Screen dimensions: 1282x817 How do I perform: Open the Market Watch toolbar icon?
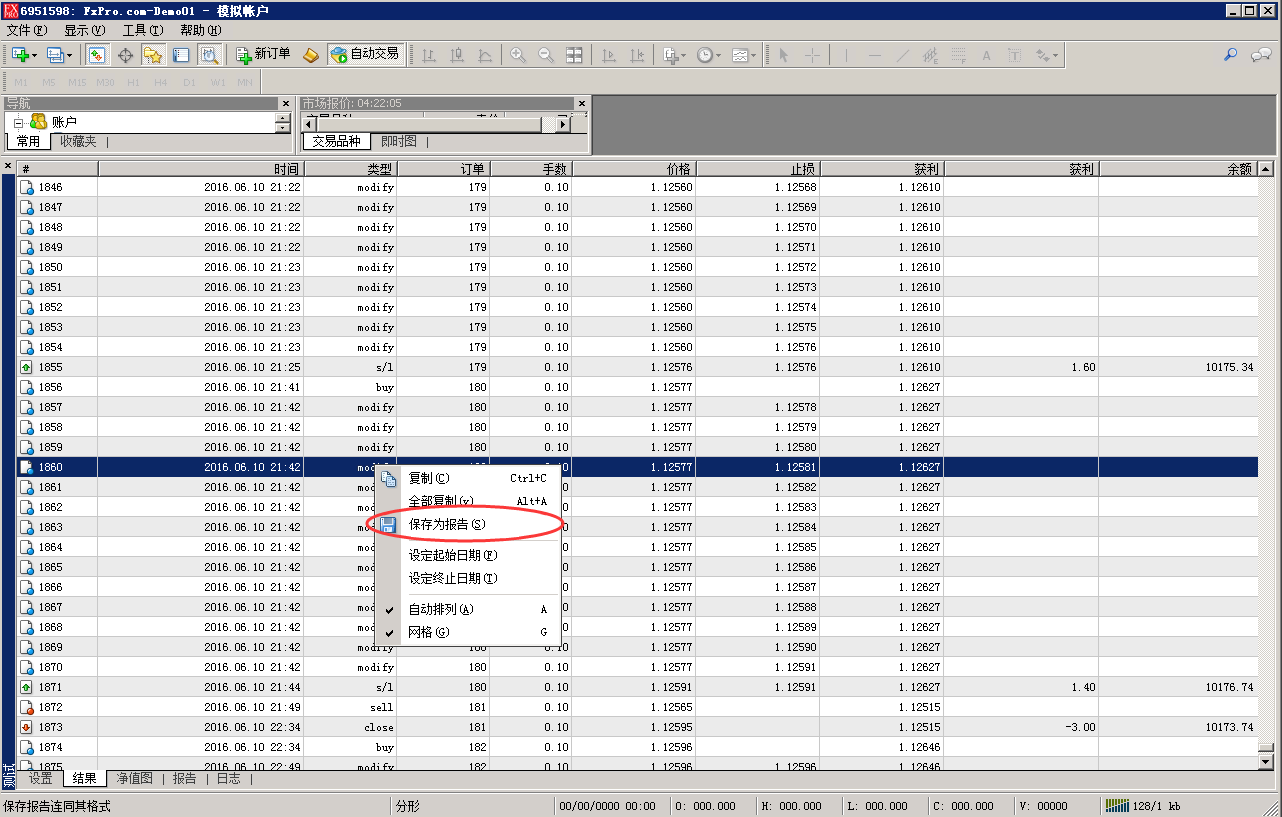click(97, 55)
